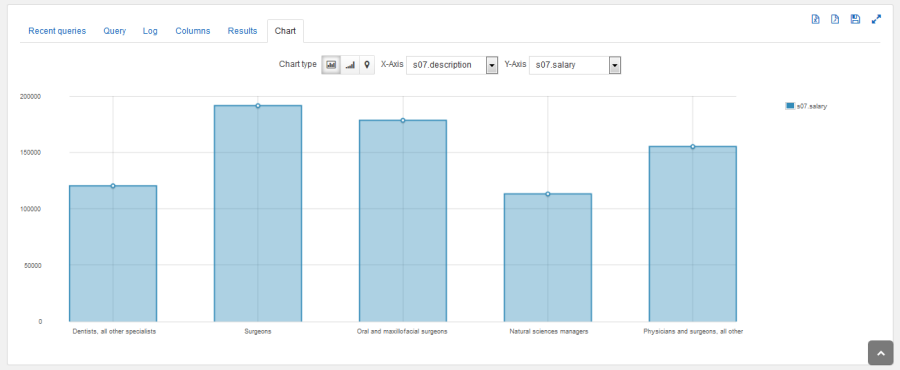Open the Y-Axis dropdown arrow
900x370 pixels.
pyautogui.click(x=615, y=65)
